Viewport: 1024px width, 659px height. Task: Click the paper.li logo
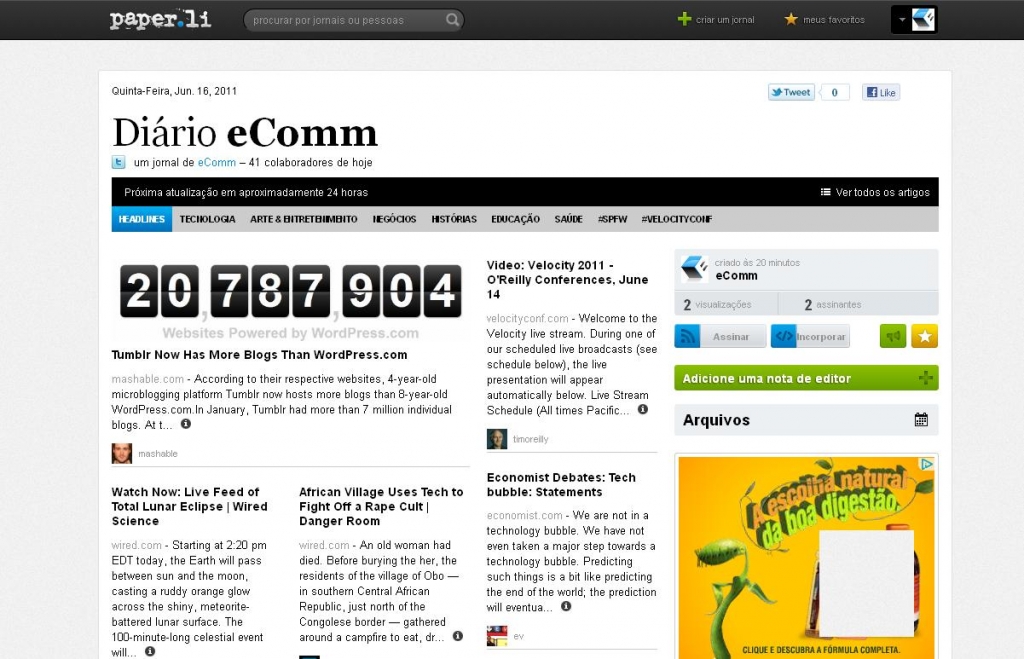[x=160, y=20]
